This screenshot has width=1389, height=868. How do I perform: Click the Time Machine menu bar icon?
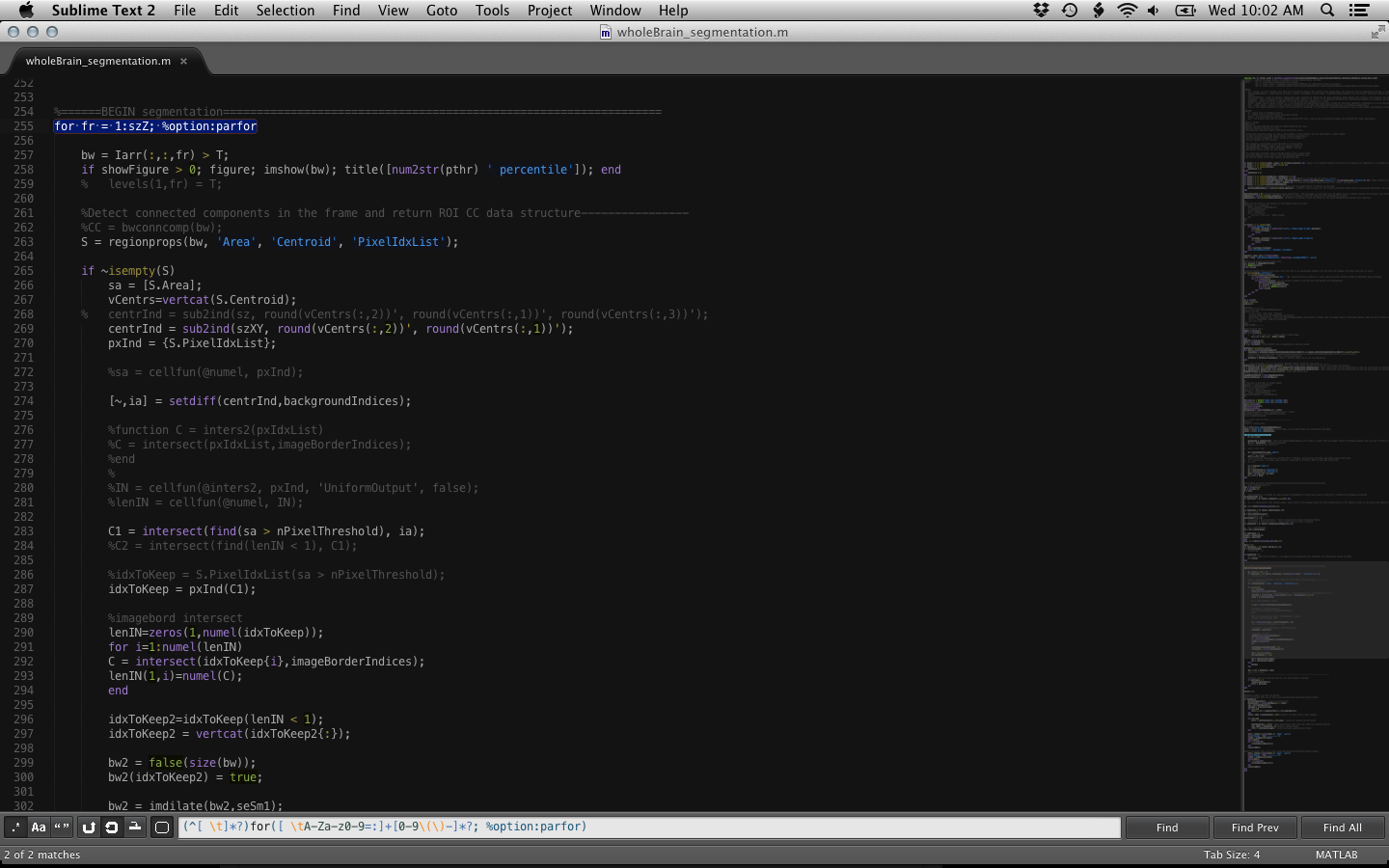(1070, 10)
